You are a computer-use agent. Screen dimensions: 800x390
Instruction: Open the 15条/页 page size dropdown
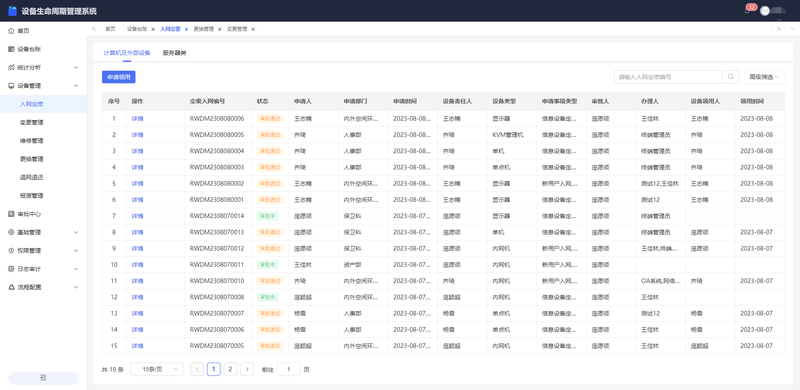157,369
